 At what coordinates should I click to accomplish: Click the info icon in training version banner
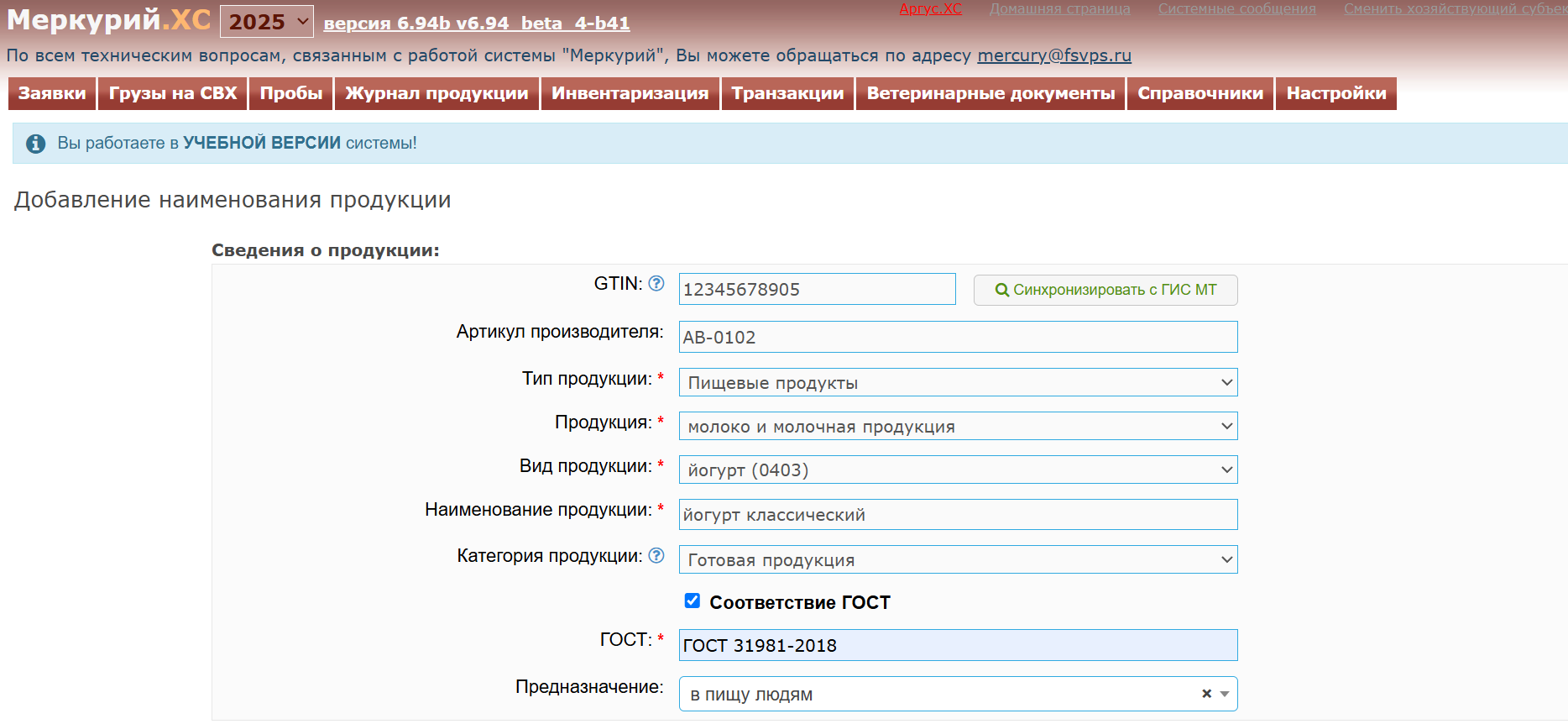pos(35,144)
